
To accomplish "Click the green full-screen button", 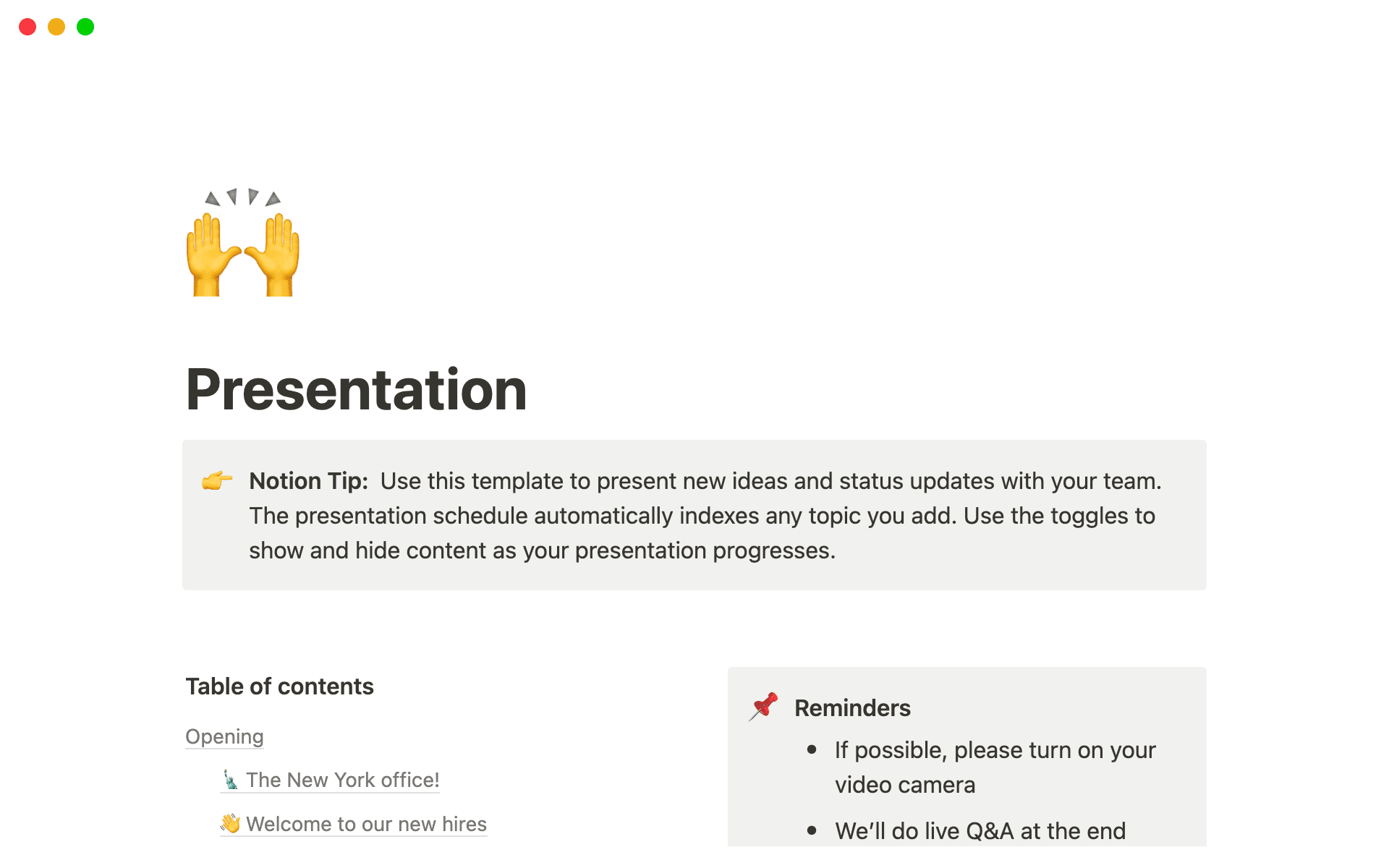I will [85, 27].
